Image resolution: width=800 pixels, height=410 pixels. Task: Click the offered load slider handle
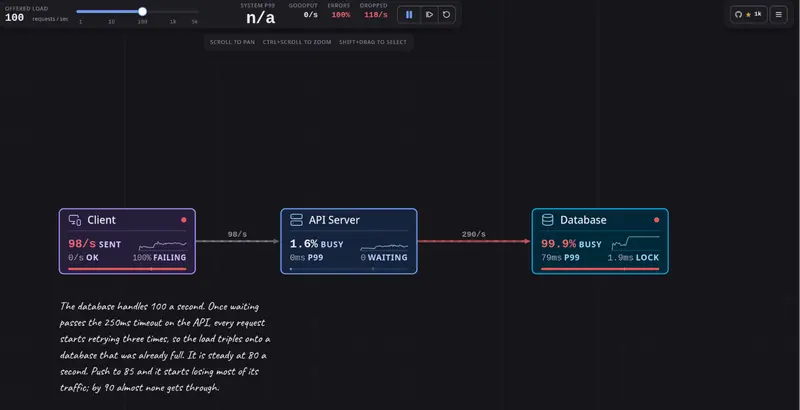pyautogui.click(x=142, y=12)
